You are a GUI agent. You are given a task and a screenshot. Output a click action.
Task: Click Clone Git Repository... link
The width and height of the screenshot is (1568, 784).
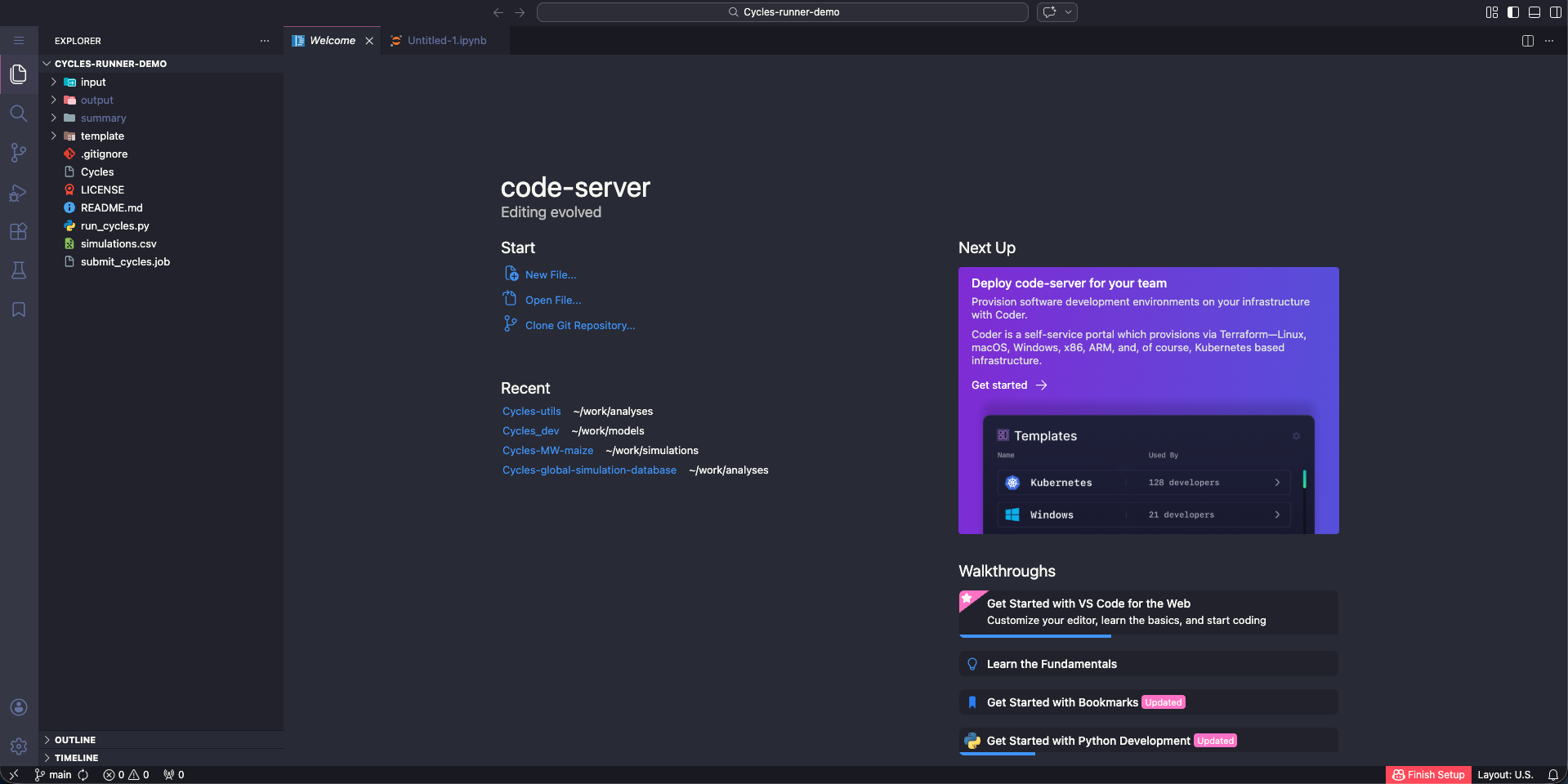pyautogui.click(x=580, y=326)
